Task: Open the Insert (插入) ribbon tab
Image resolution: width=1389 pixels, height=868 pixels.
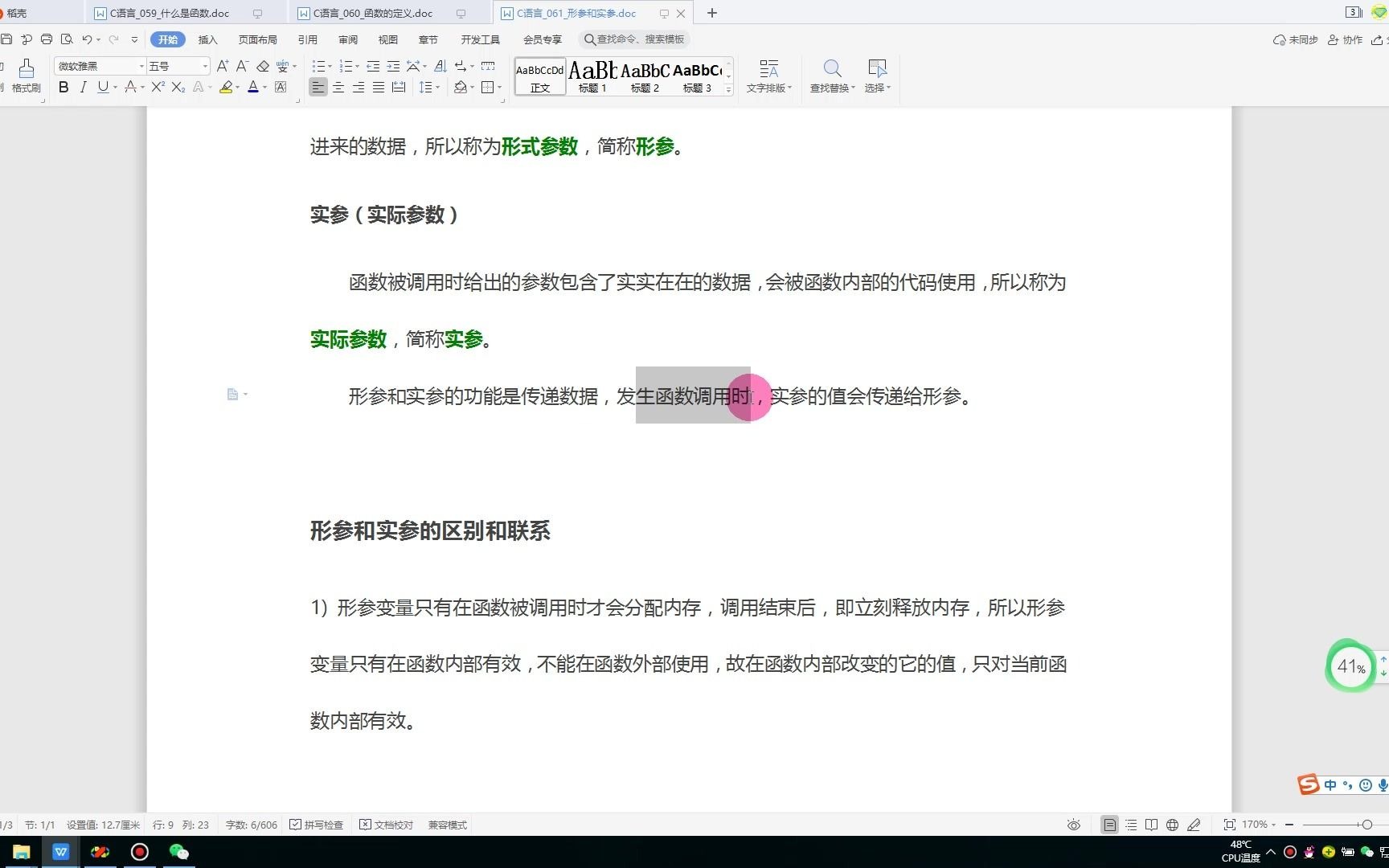Action: (x=207, y=39)
